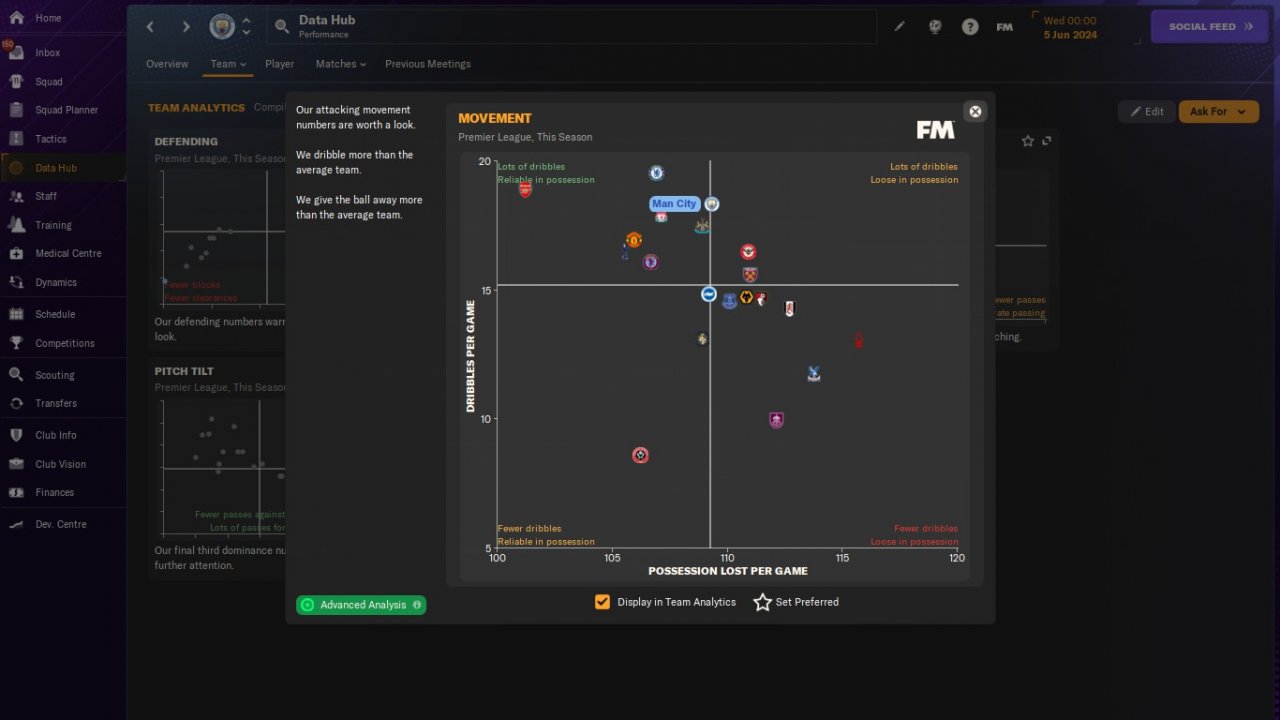Open Club Info from the sidebar
The width and height of the screenshot is (1280, 720).
[56, 435]
